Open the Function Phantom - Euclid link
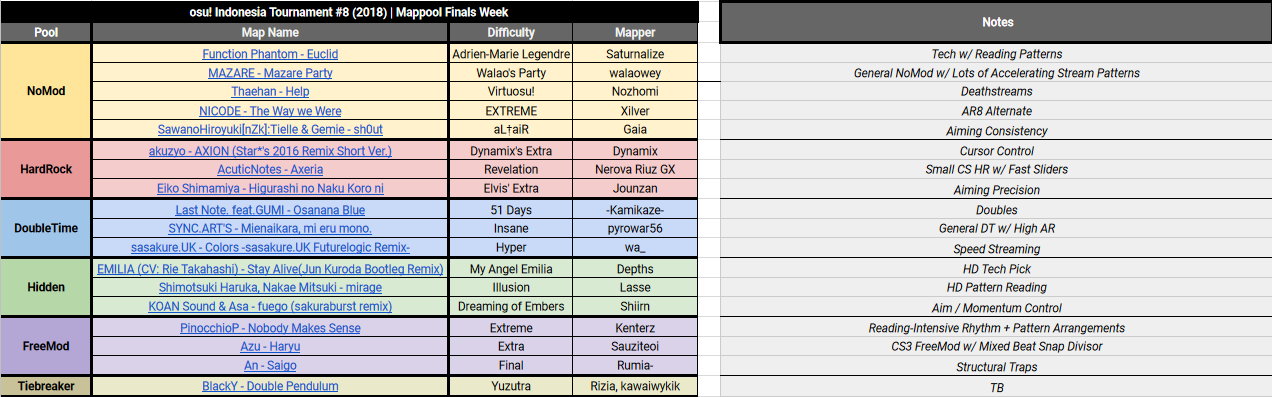 270,54
